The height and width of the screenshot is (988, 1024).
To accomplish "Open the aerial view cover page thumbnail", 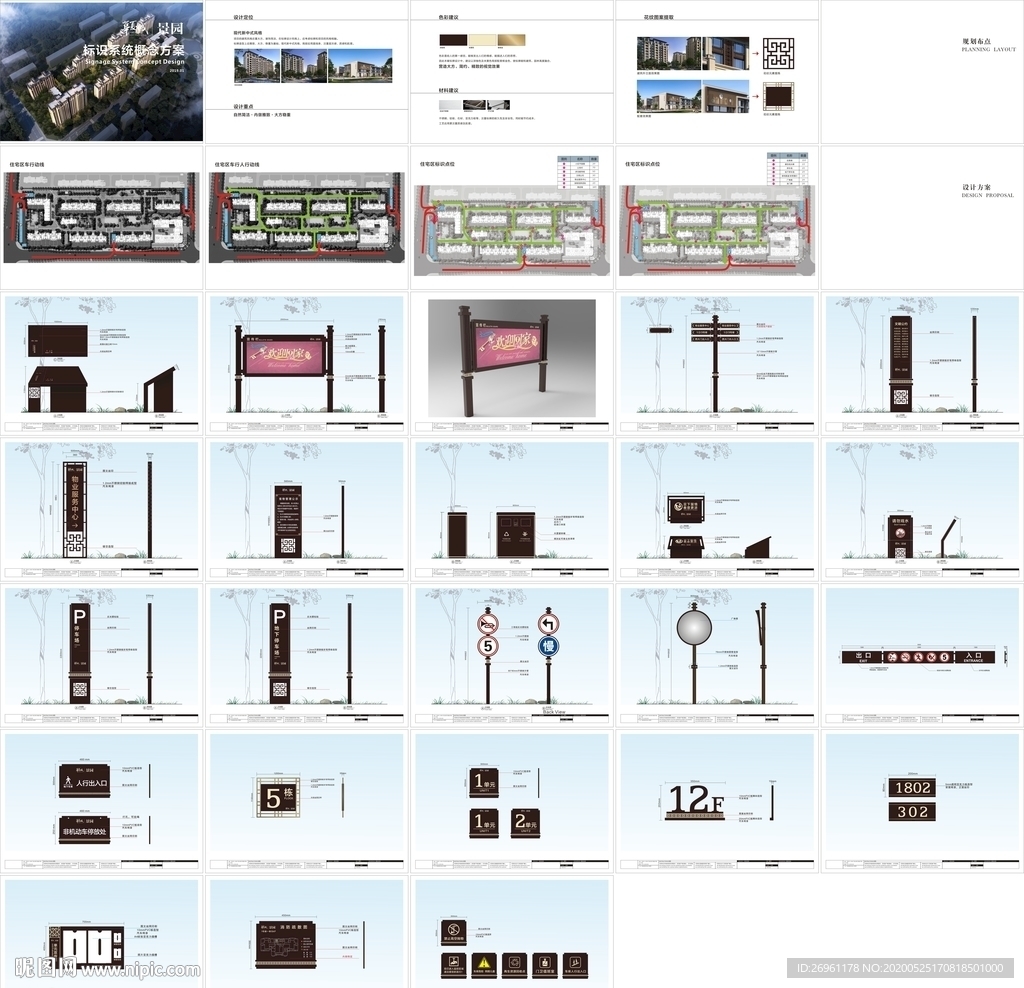I will pyautogui.click(x=102, y=71).
